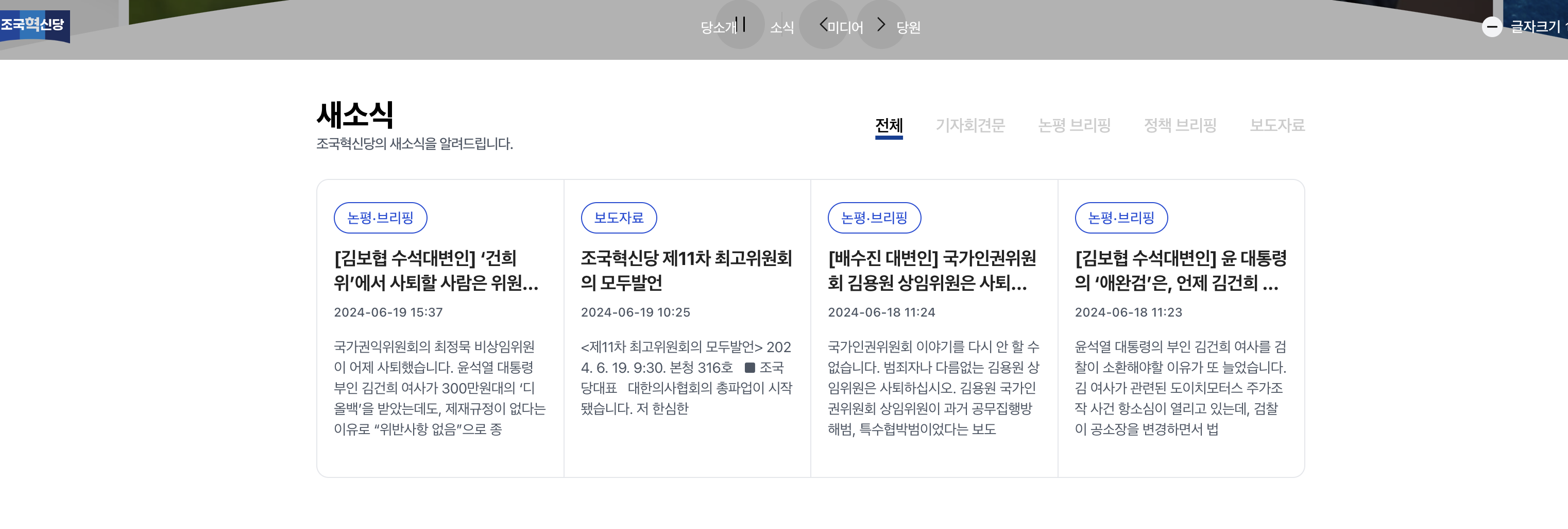Open 김보협 수석대변인 윤 대통령 '애완검' article

(x=1180, y=271)
